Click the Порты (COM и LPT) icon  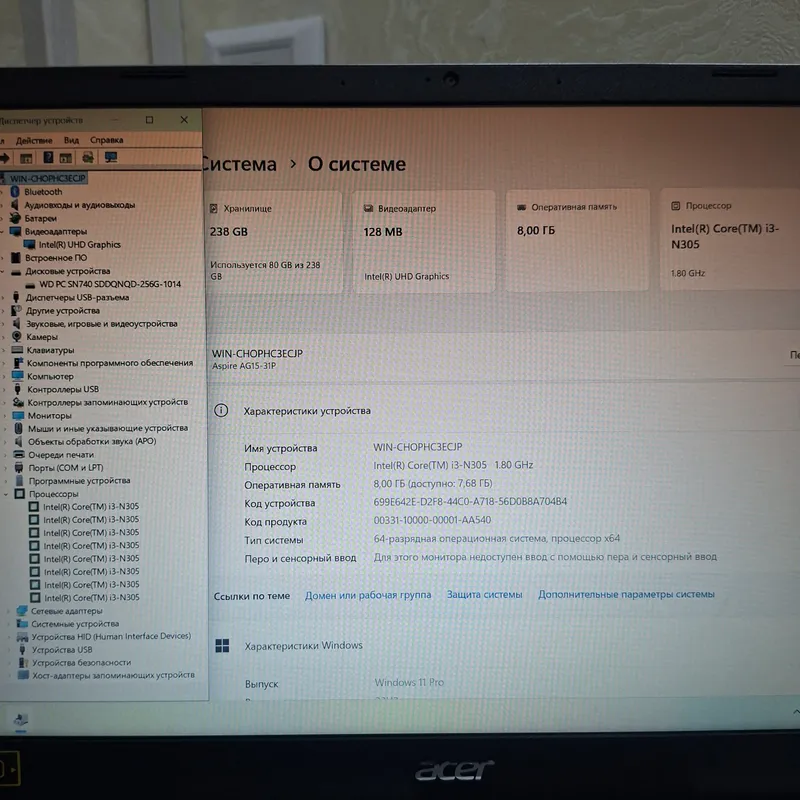(x=19, y=467)
